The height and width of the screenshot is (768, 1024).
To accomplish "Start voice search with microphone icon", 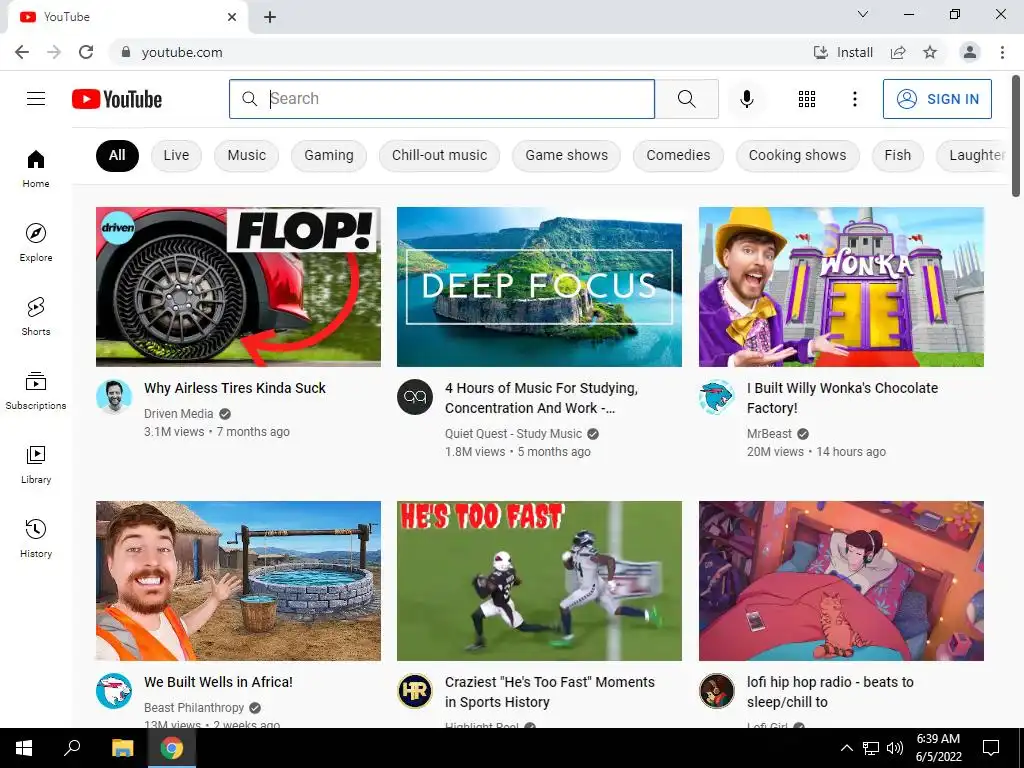I will click(x=746, y=99).
